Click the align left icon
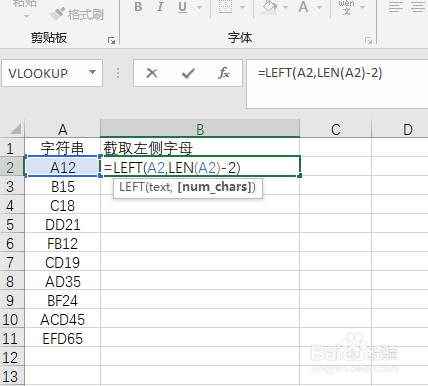 396,7
